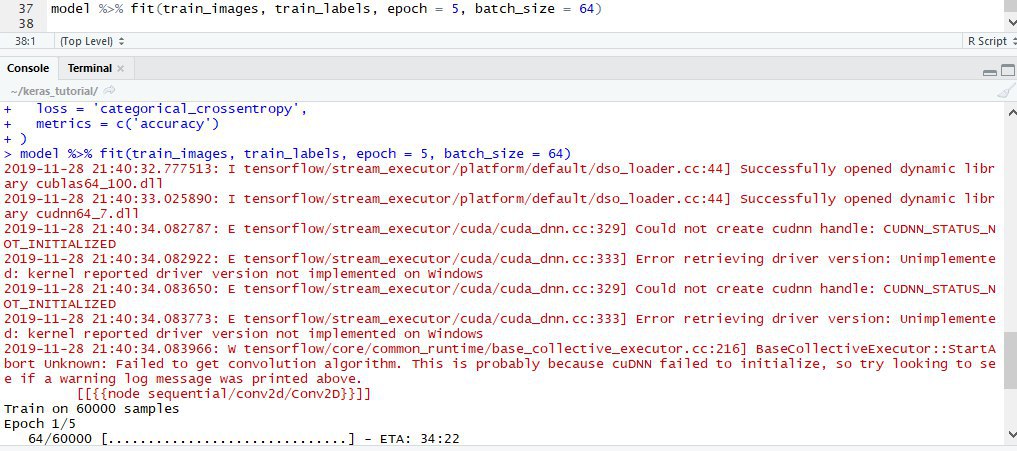Screen dimensions: 1017x451
Task: Close the Terminal tab
Action: click(121, 68)
